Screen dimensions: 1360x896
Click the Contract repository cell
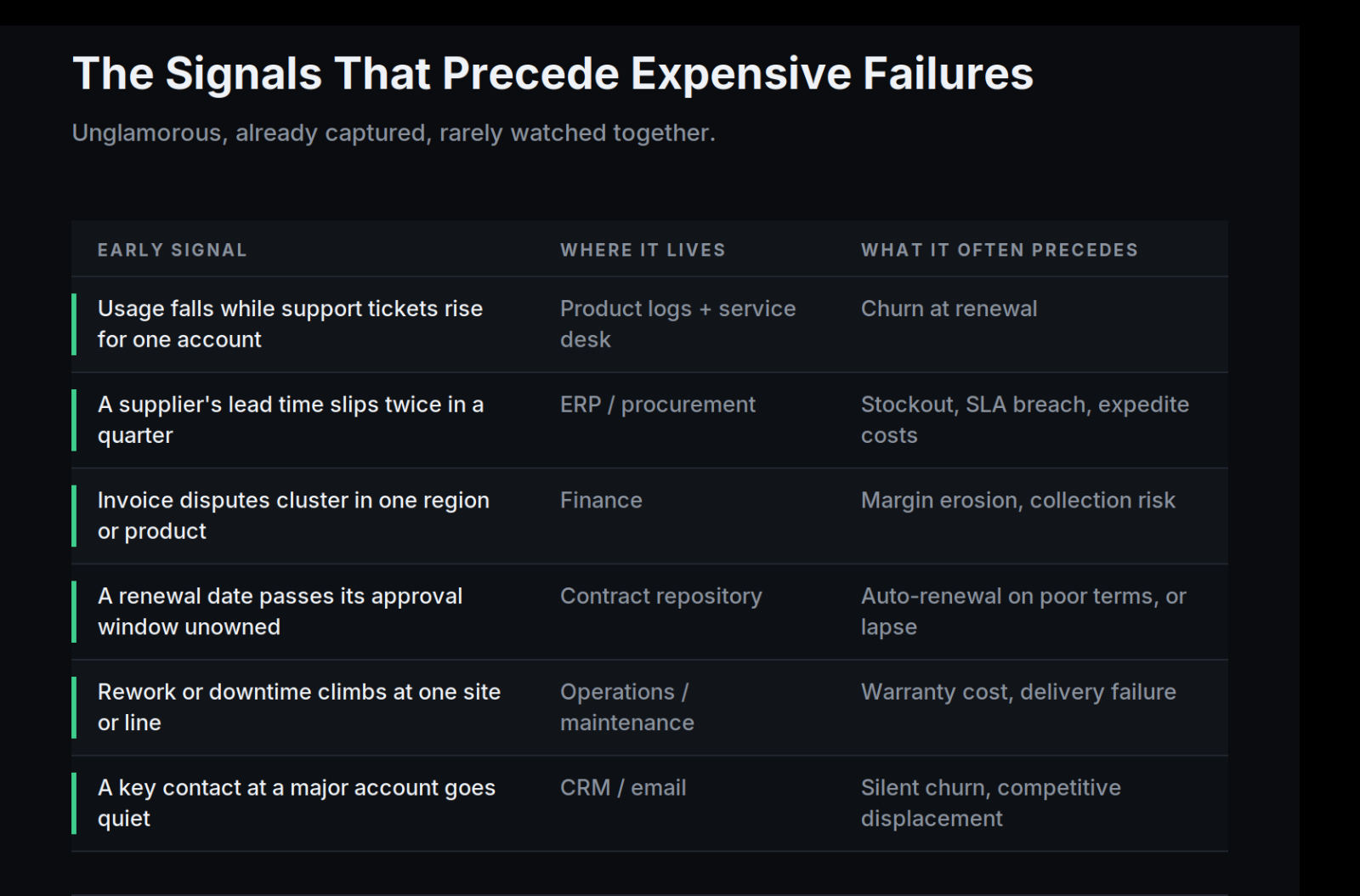[x=660, y=597]
